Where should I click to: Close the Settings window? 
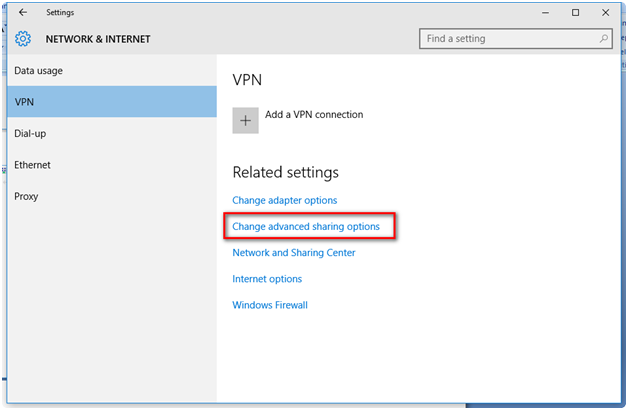coord(604,13)
